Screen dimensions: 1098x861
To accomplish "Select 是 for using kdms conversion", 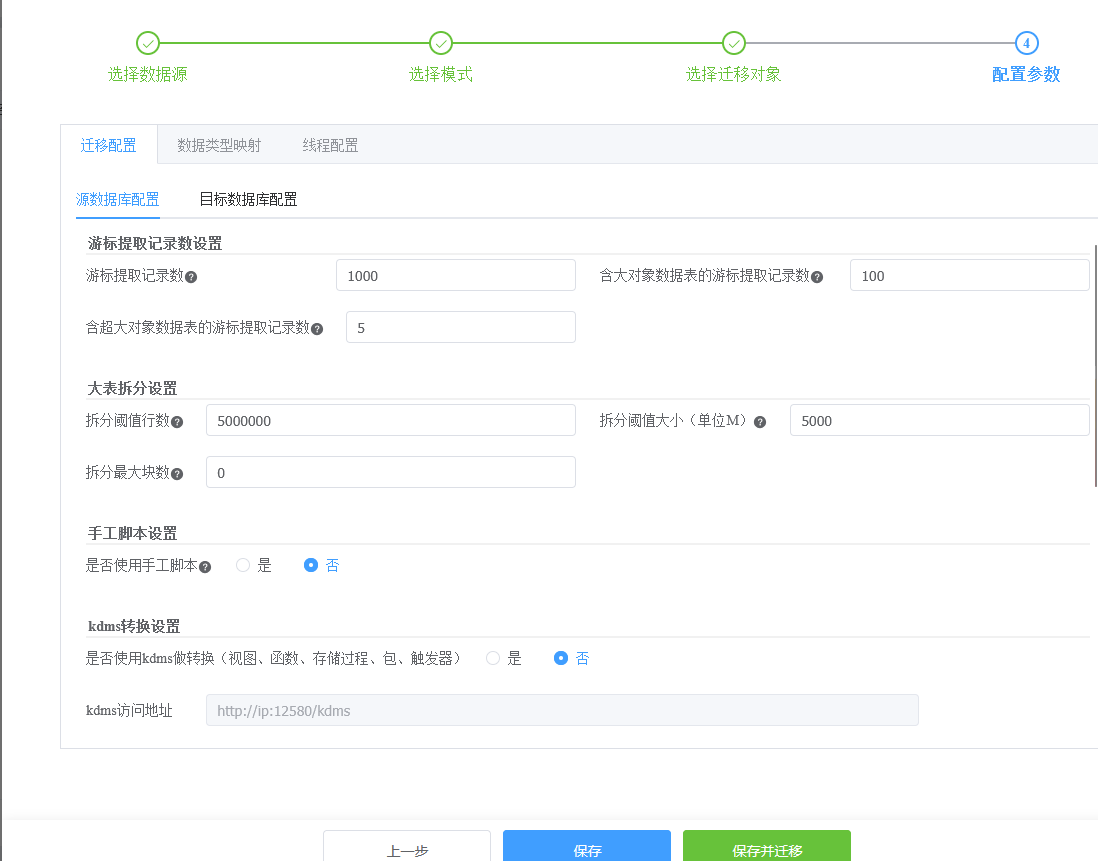I will point(493,658).
